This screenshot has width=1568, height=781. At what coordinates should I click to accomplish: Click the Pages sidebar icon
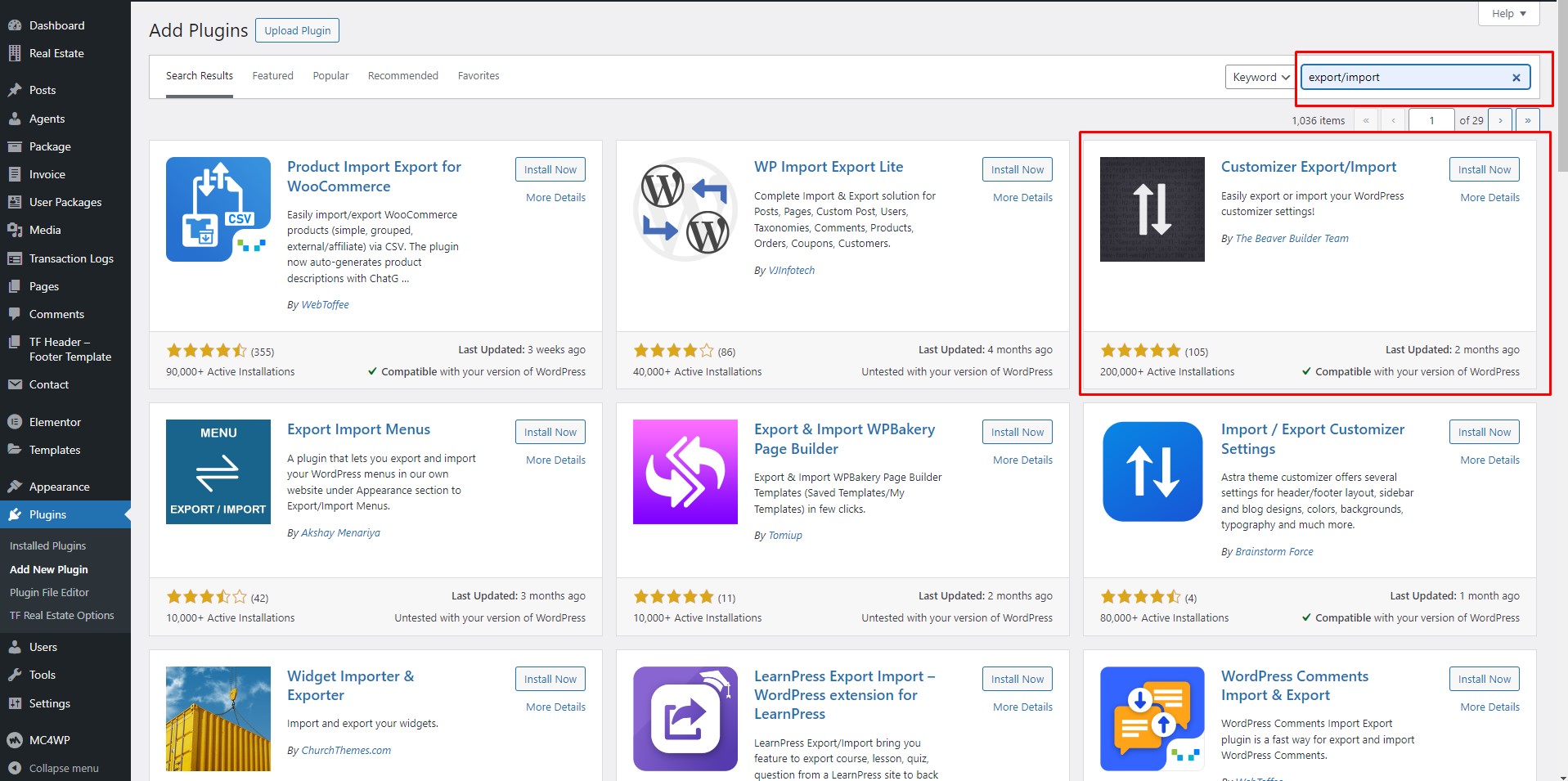point(15,286)
